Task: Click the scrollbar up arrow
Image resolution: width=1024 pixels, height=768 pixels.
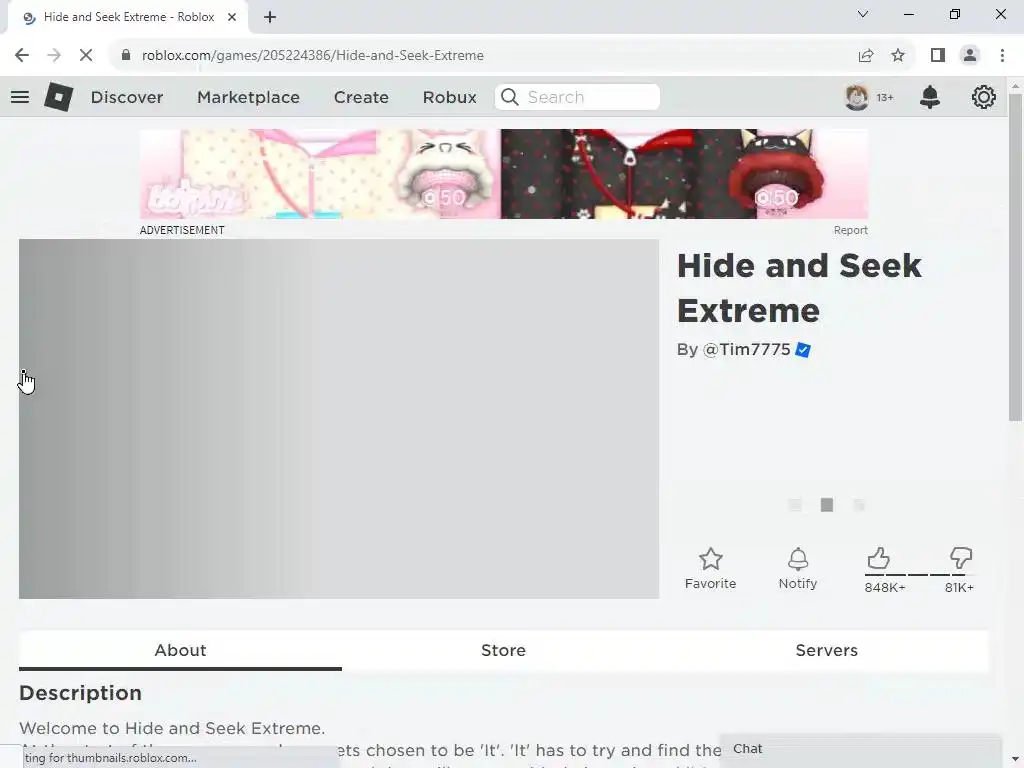Action: coord(1015,86)
